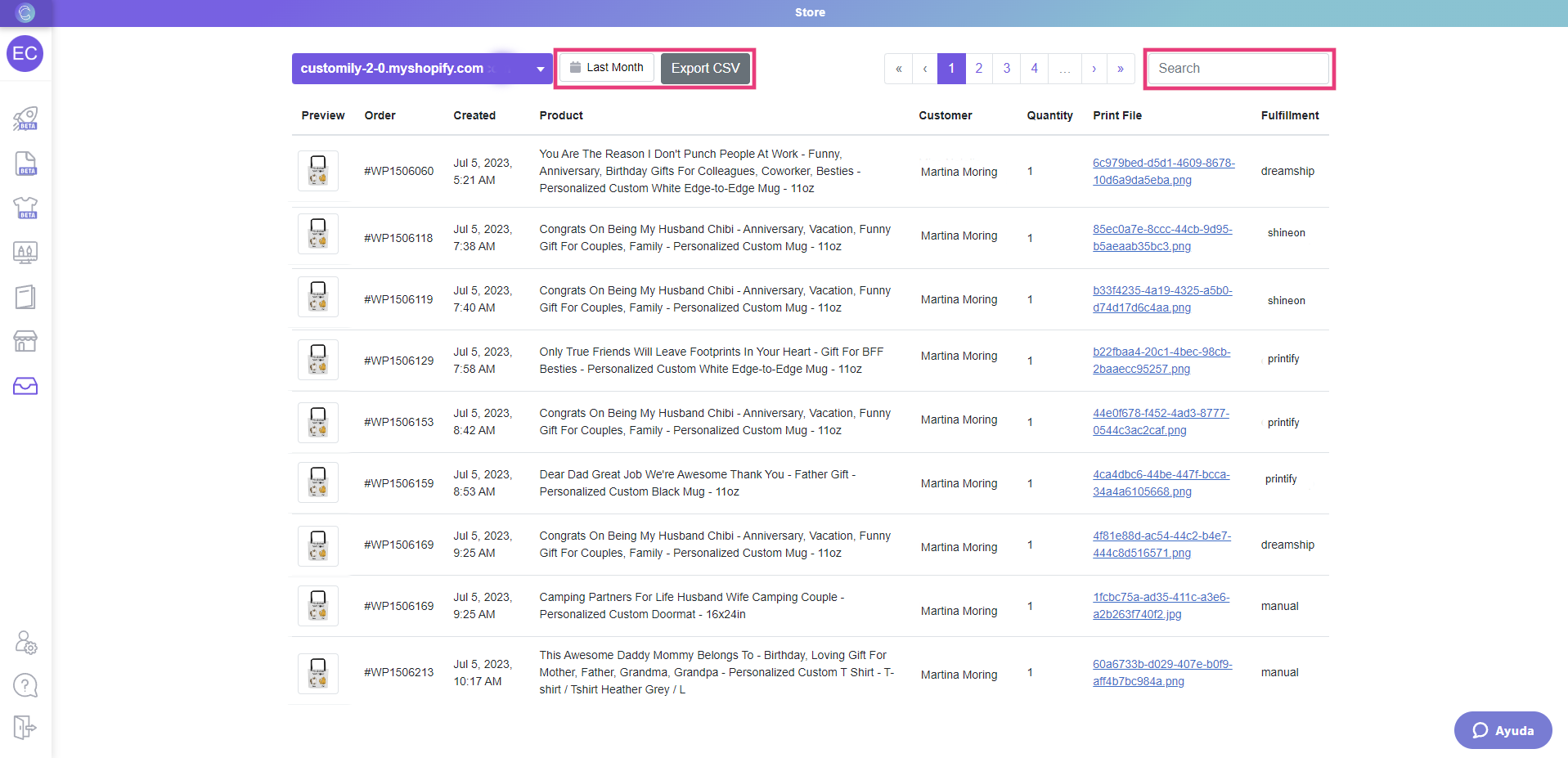Open print file link for order #WP1506060
Viewport: 1568px width, 758px height.
click(x=1163, y=172)
